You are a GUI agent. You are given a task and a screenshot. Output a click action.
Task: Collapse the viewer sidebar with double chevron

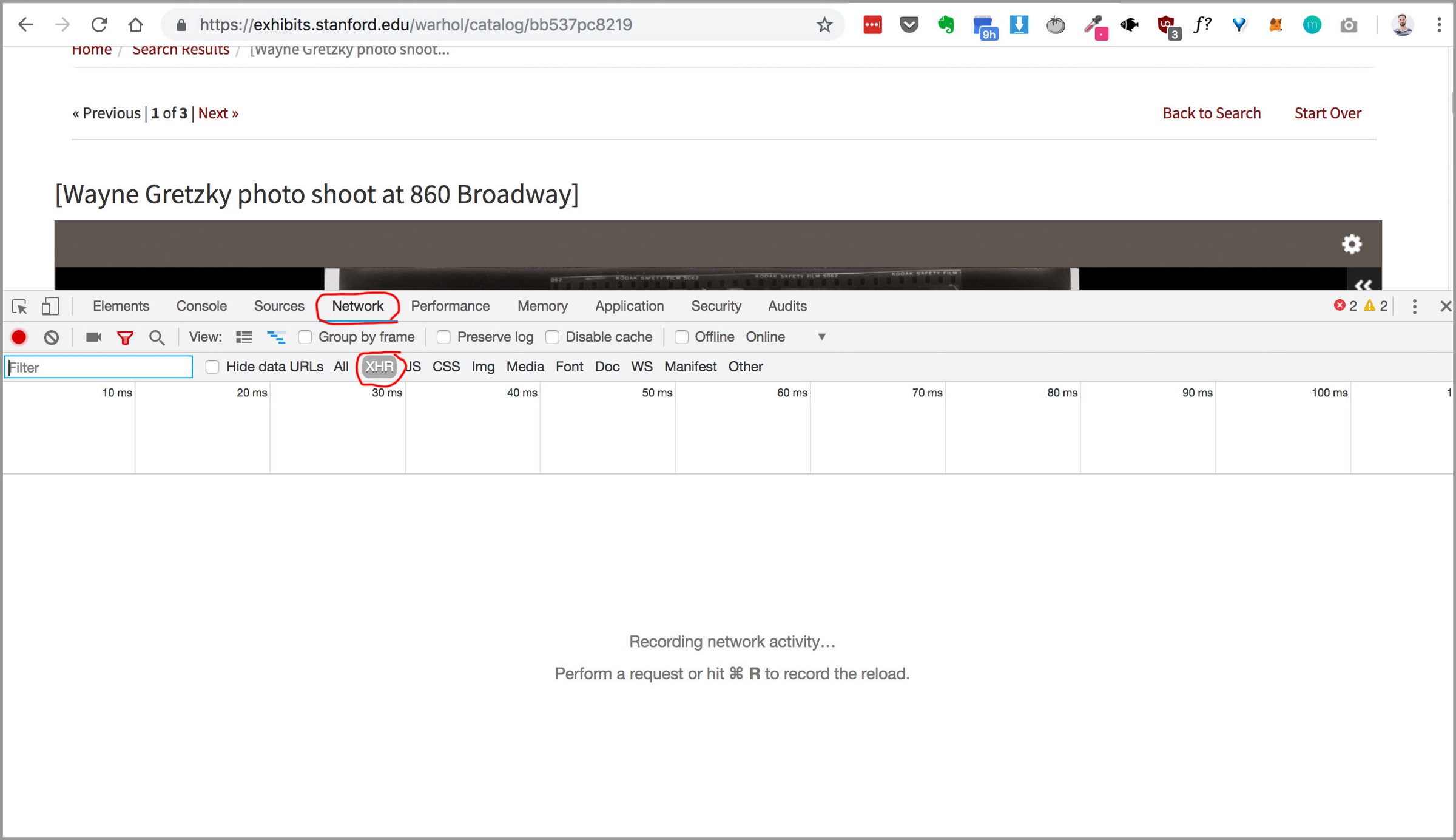click(x=1363, y=284)
